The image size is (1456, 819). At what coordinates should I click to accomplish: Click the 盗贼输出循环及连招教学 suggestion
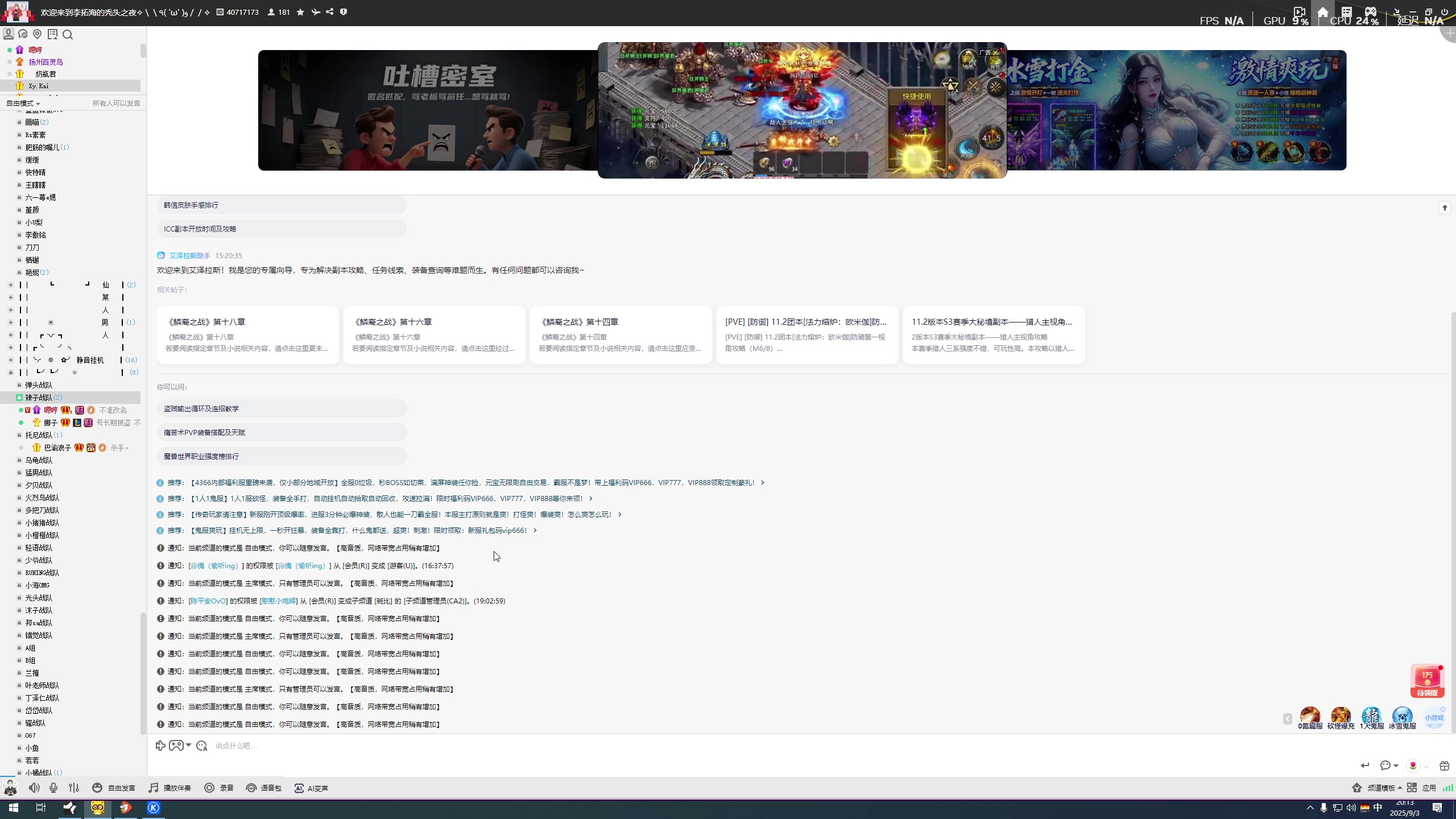tap(282, 408)
